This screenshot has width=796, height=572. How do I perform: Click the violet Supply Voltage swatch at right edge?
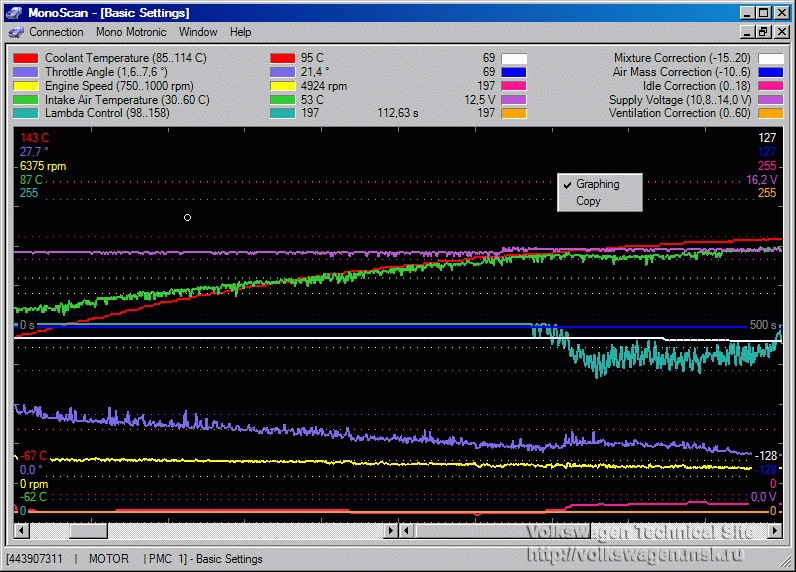(770, 100)
